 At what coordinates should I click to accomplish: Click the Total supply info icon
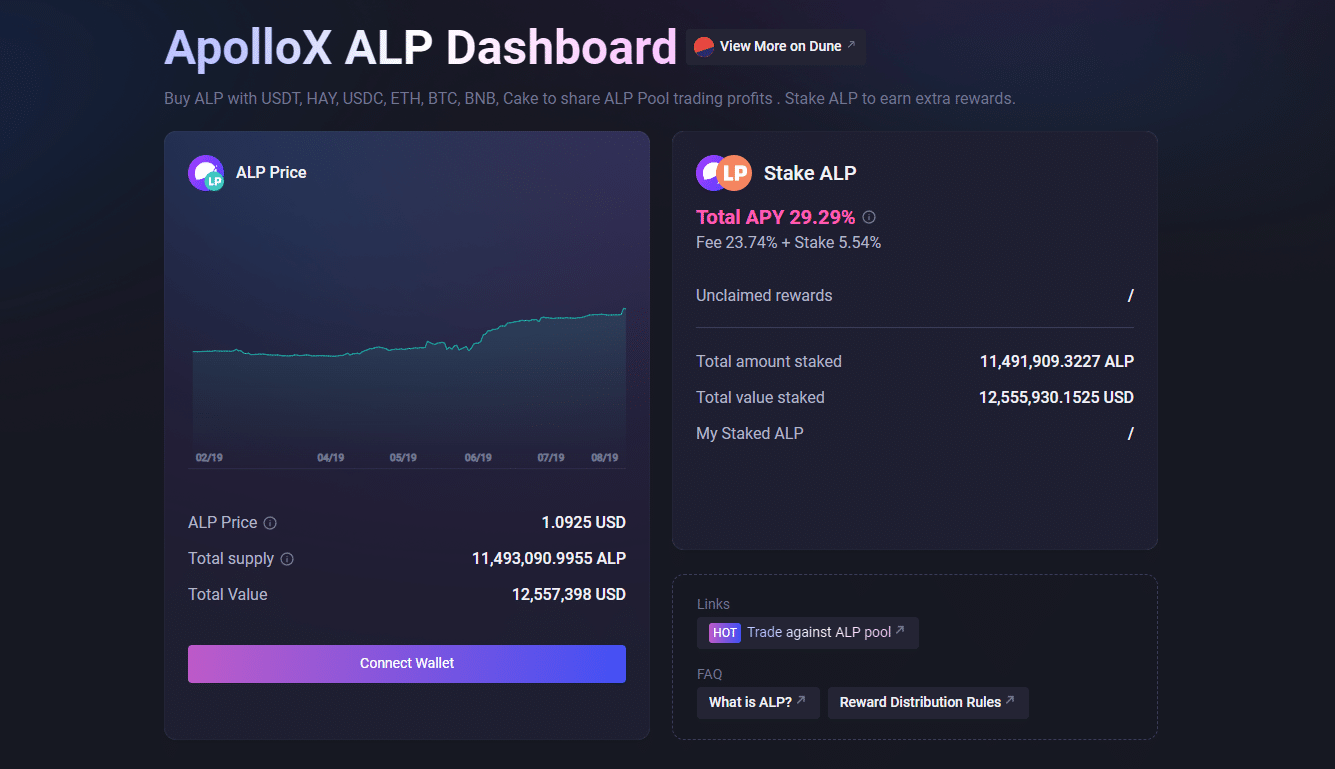pos(287,559)
